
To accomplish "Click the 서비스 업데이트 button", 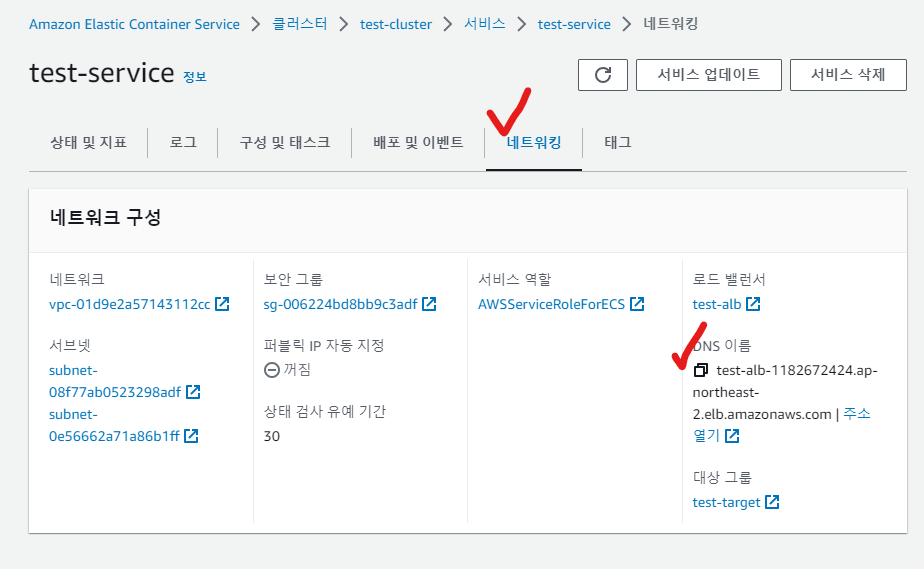I will pyautogui.click(x=709, y=75).
